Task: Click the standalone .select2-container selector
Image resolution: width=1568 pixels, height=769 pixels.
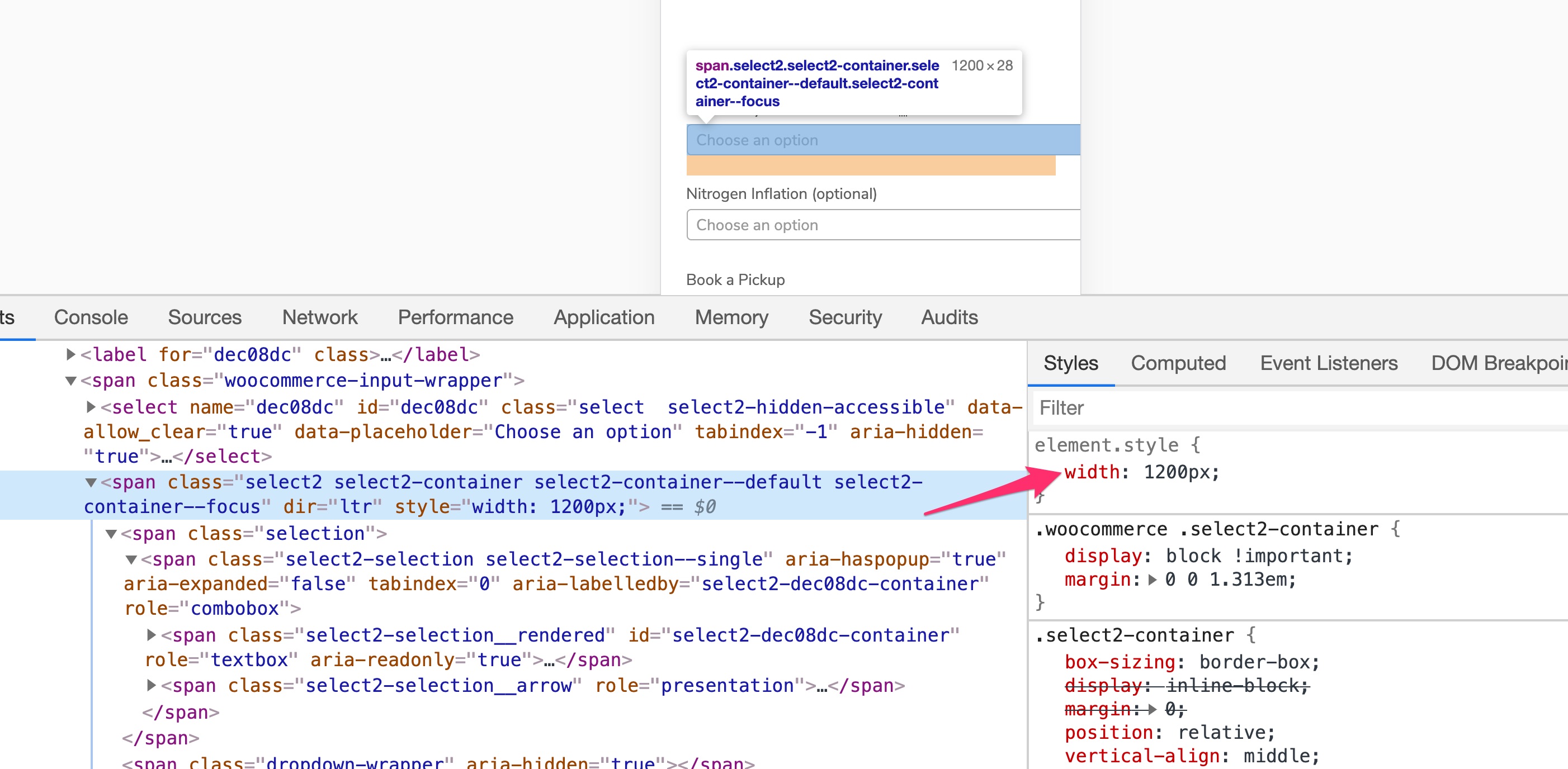Action: (x=1134, y=634)
